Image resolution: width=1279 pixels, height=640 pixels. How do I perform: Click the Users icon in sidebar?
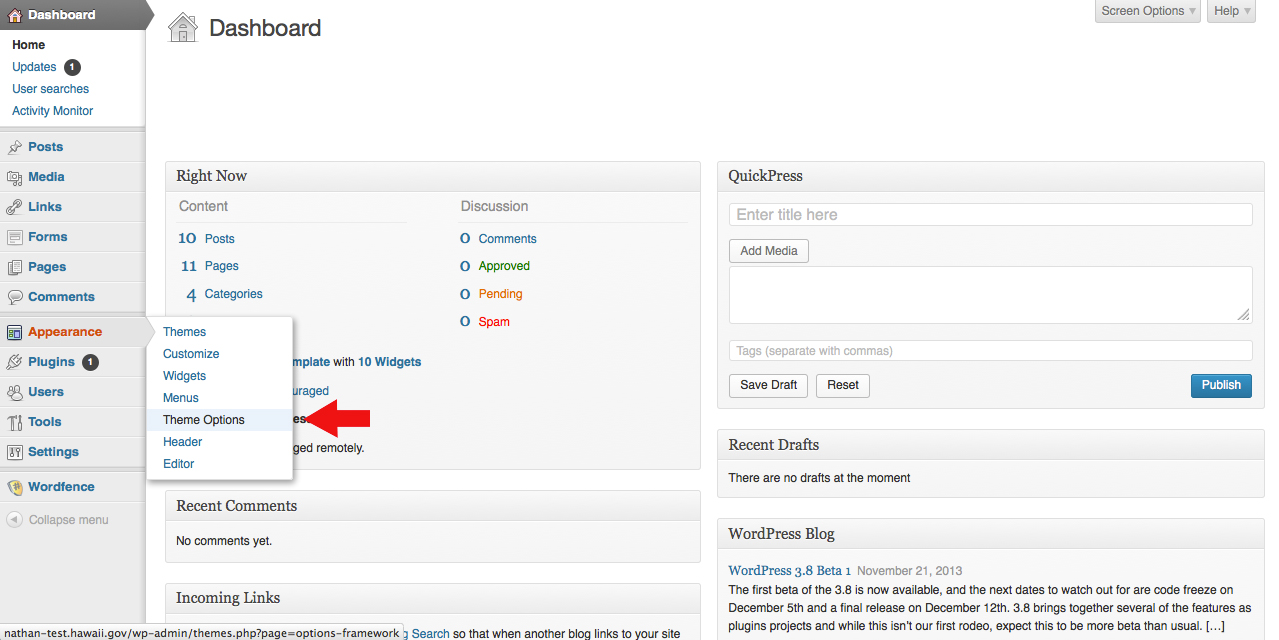coord(14,392)
